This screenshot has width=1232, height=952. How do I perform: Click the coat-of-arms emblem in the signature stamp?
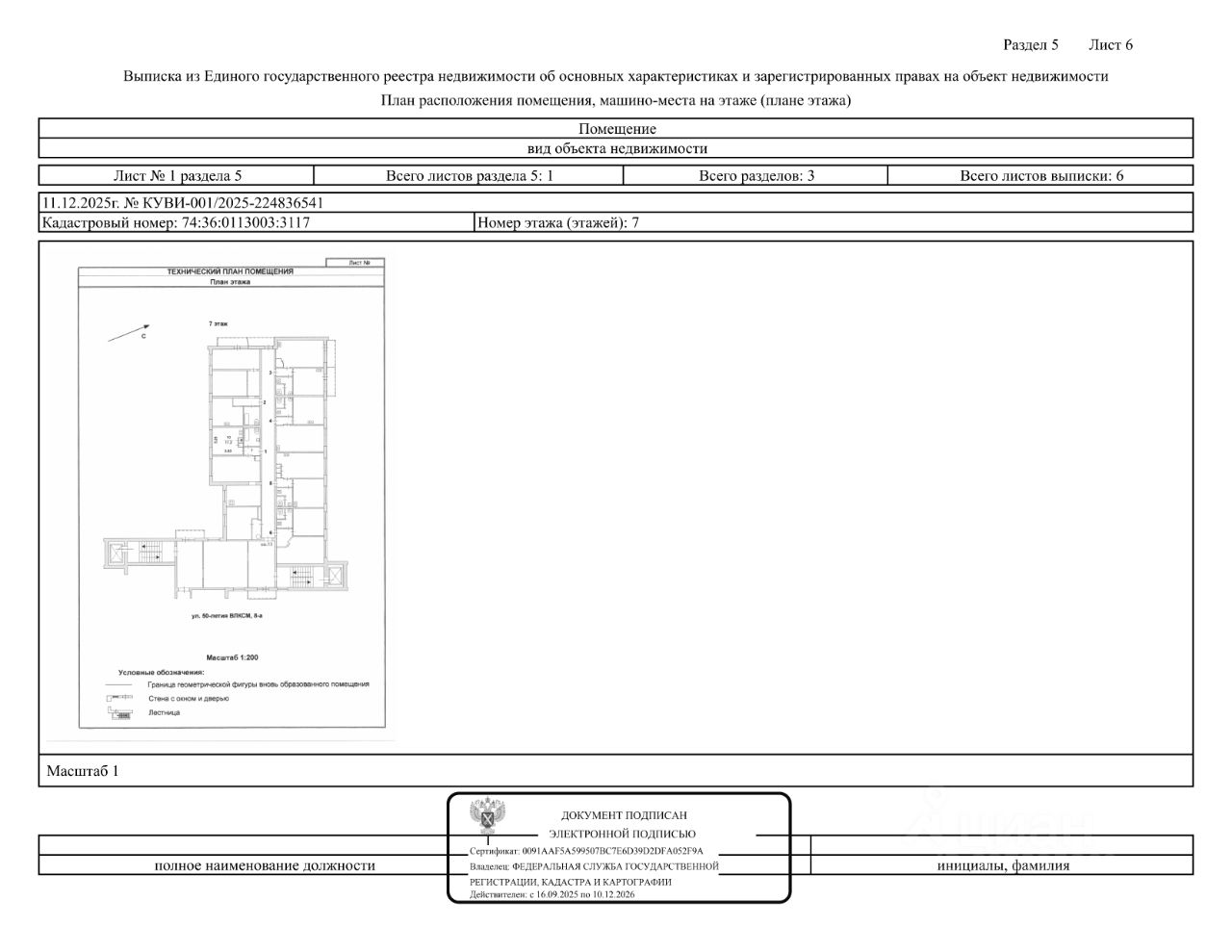[488, 818]
